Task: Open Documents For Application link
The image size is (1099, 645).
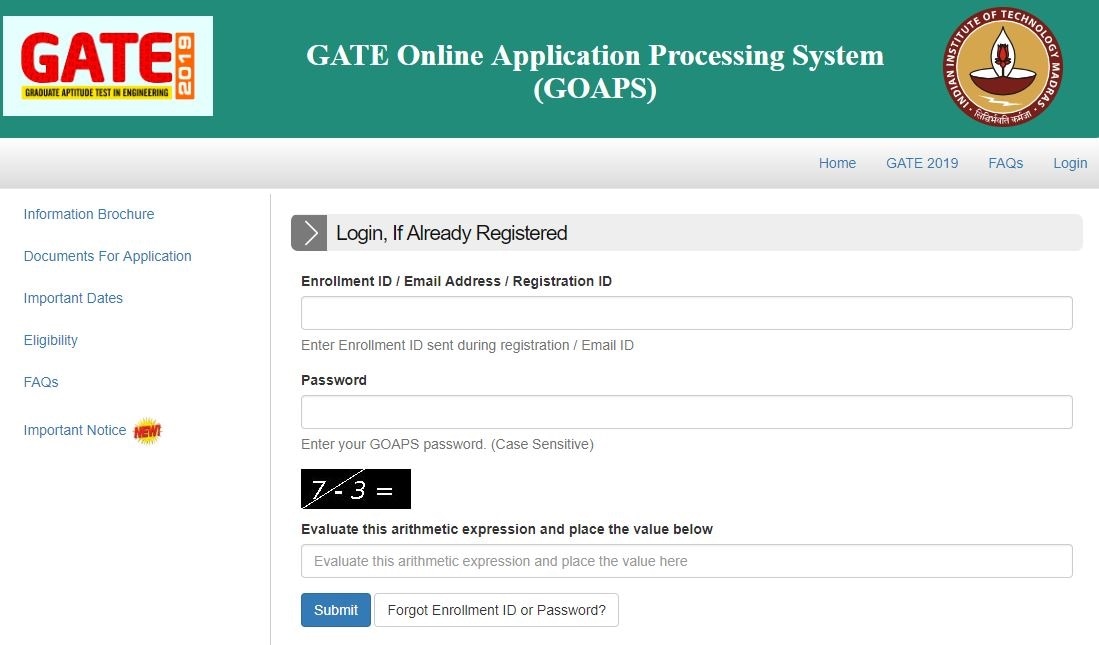Action: pos(107,257)
